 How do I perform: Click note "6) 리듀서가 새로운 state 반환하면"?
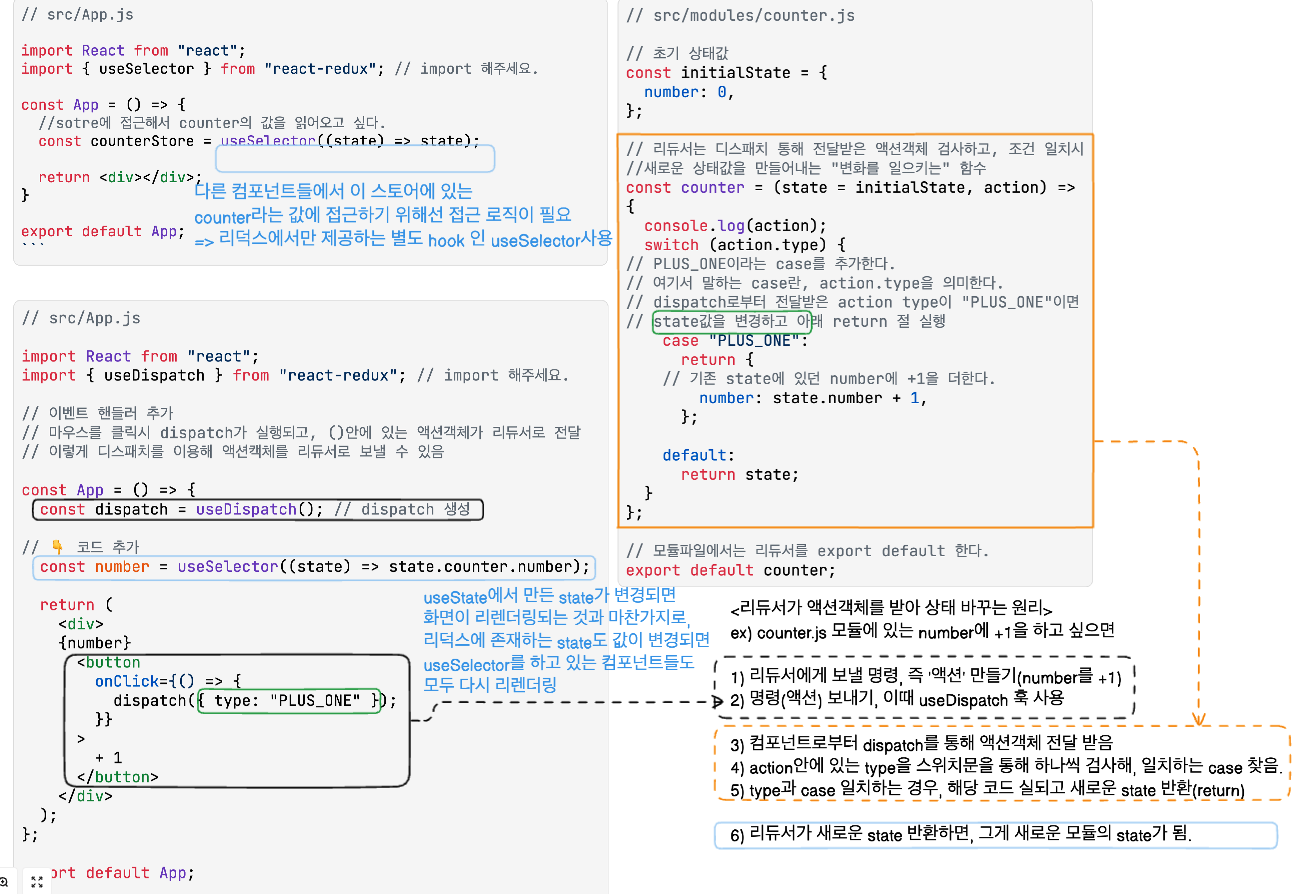[961, 833]
